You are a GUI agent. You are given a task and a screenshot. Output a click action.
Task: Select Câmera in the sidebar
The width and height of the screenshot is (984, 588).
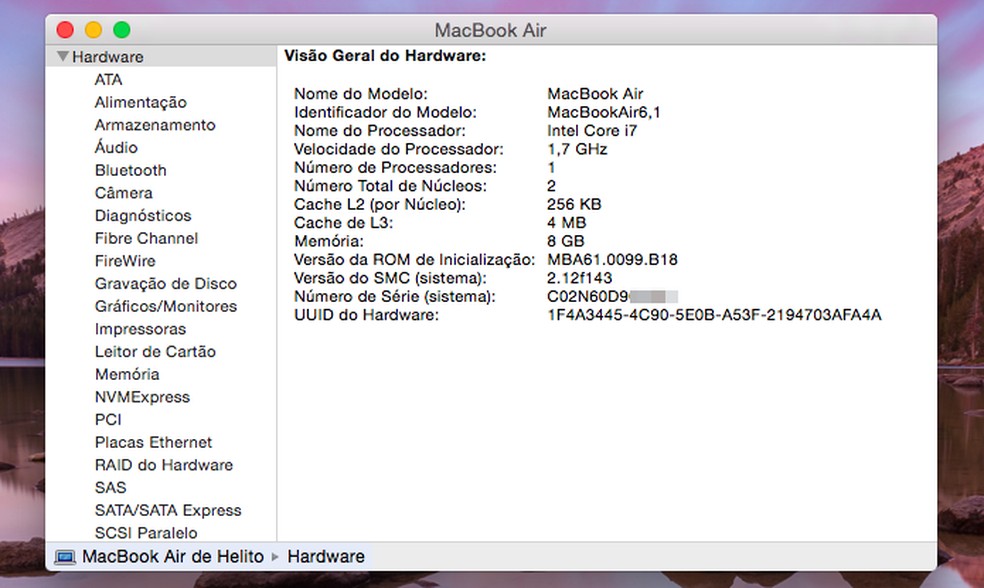pyautogui.click(x=124, y=193)
